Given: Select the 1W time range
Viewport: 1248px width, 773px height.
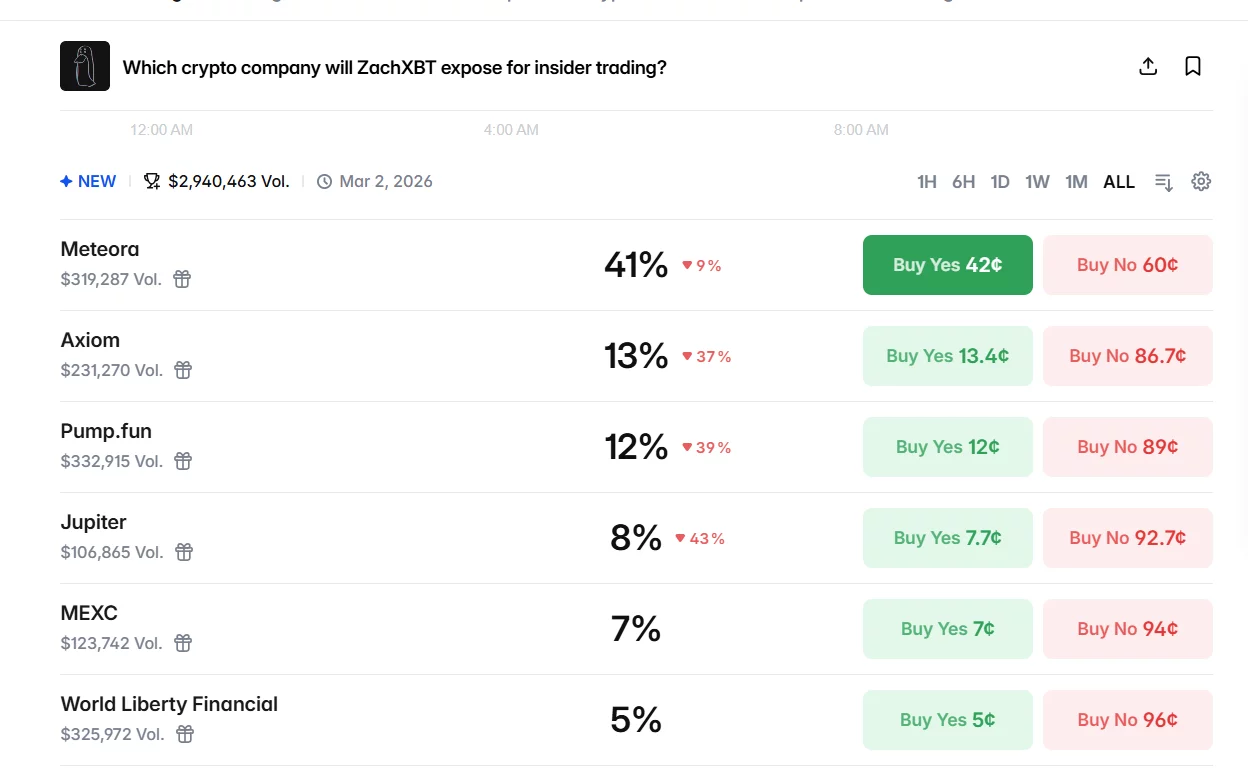Looking at the screenshot, I should (1037, 181).
